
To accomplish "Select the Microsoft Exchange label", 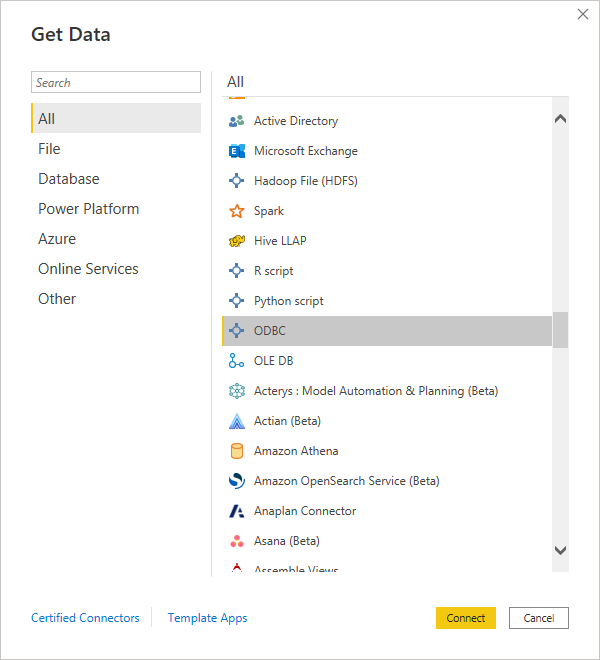I will (306, 151).
